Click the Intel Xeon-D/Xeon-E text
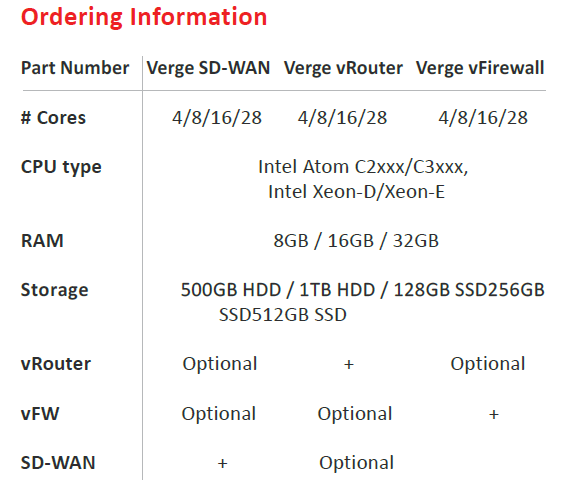Viewport: 578px width, 480px height. [356, 192]
